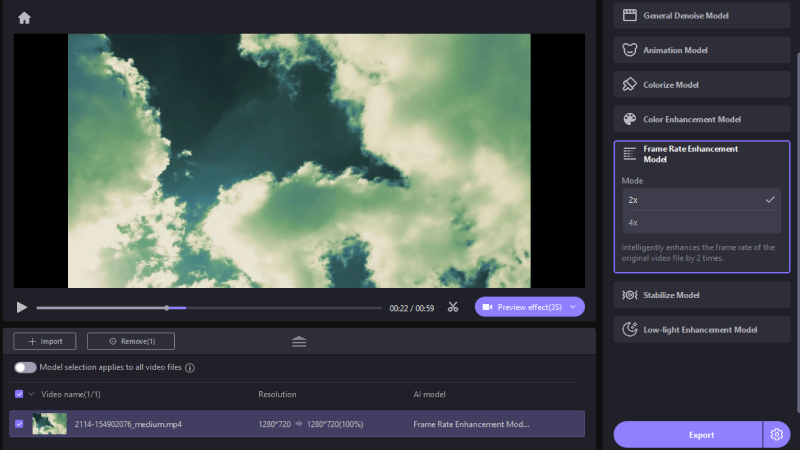Select the Colorize Model icon
This screenshot has width=800, height=450.
[x=630, y=85]
